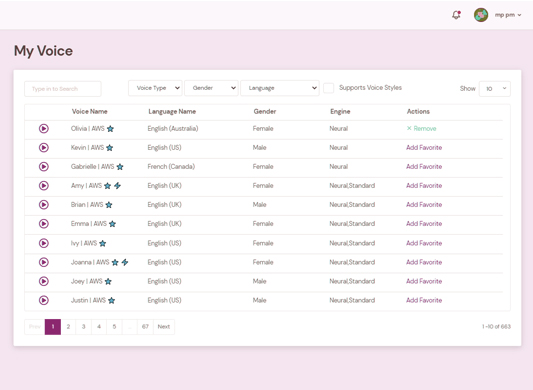533x390 pixels.
Task: Click the 1-10 of 663 results count
Action: click(x=496, y=327)
